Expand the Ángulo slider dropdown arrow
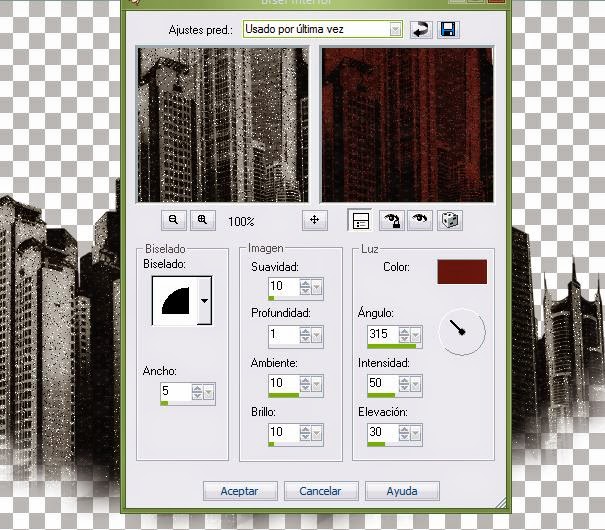 416,336
